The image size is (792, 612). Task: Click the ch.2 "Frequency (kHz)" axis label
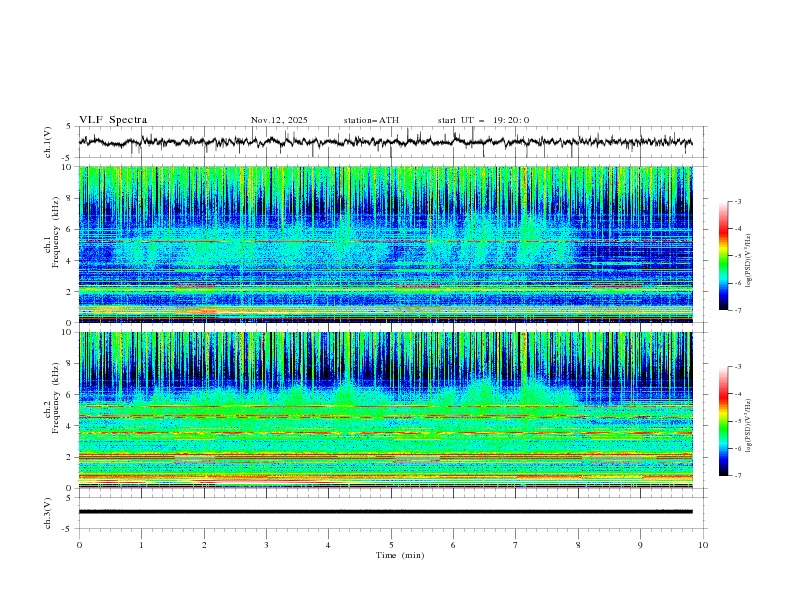[x=56, y=398]
